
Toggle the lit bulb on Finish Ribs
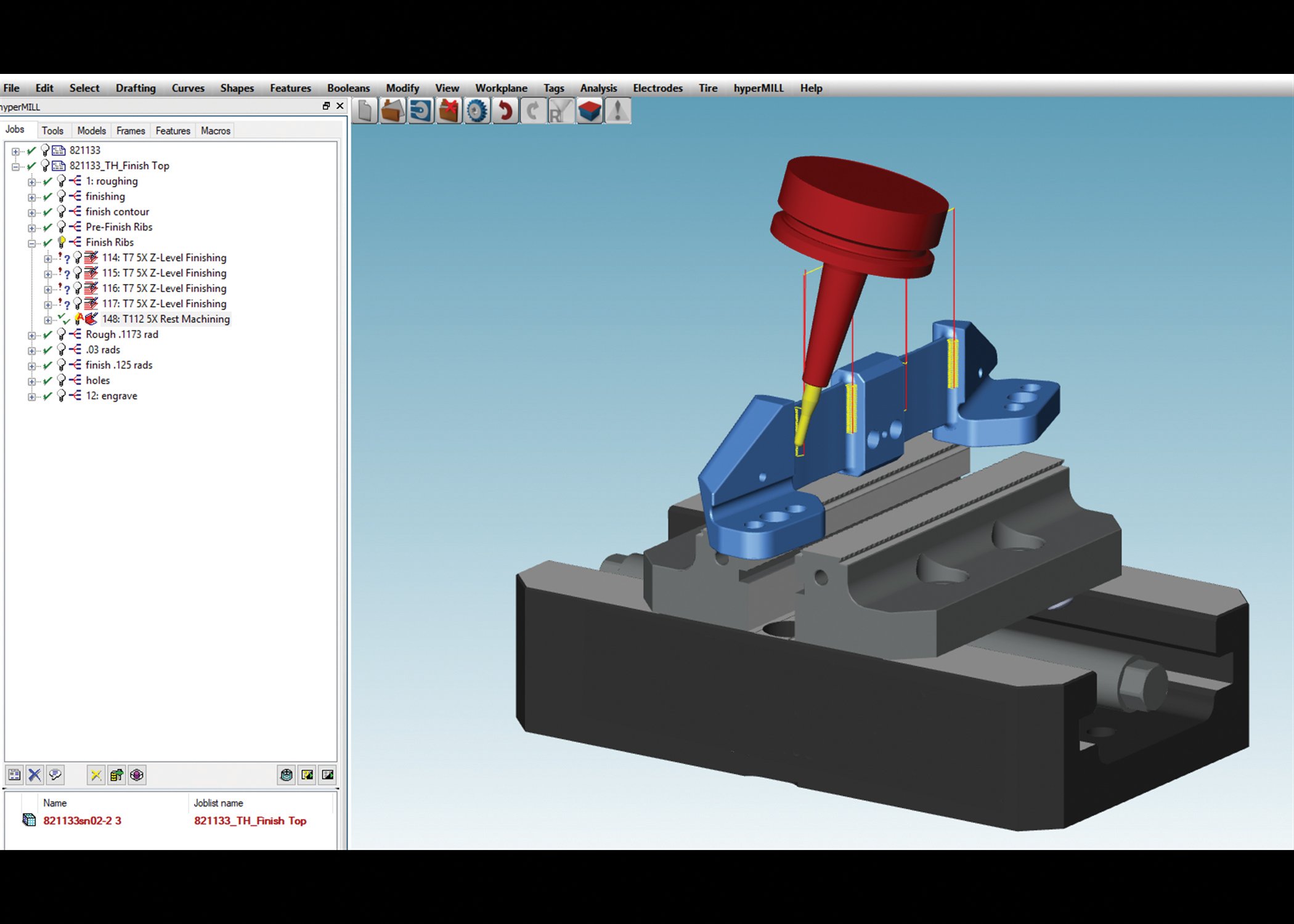point(62,242)
